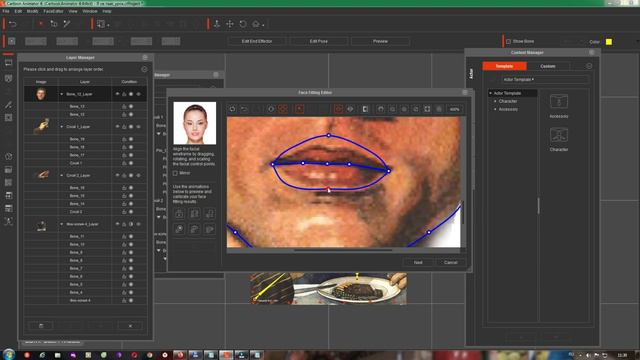Collapse the Bone_12_Layer group

tap(62, 94)
